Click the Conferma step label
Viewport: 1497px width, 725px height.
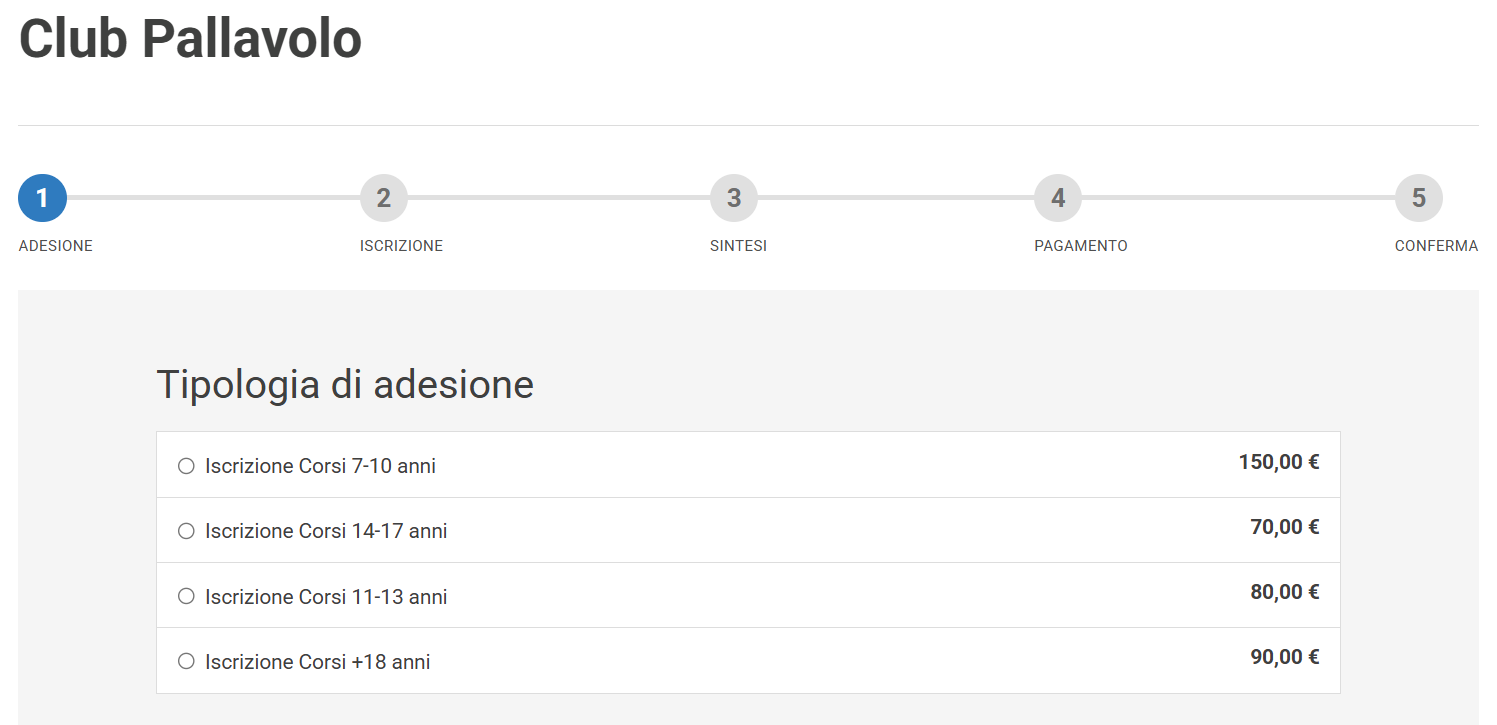pyautogui.click(x=1436, y=246)
